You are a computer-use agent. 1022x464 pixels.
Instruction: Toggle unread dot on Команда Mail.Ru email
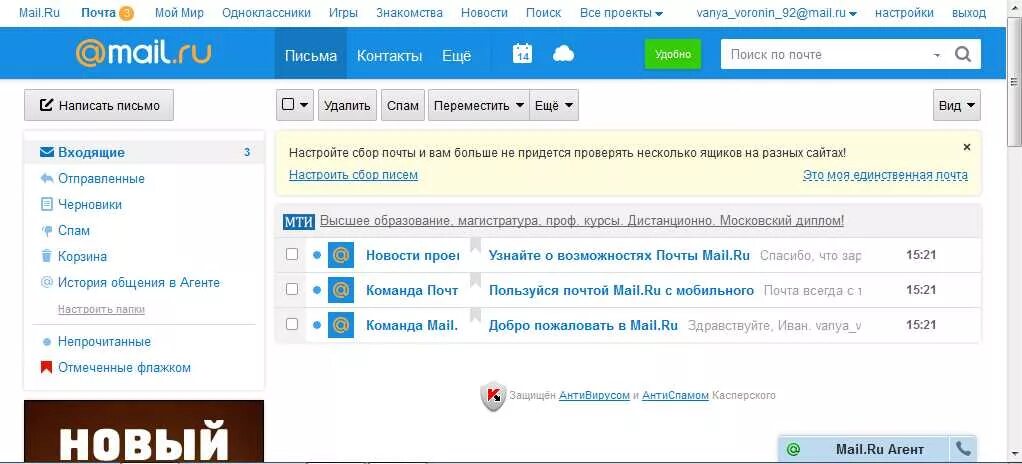click(317, 325)
